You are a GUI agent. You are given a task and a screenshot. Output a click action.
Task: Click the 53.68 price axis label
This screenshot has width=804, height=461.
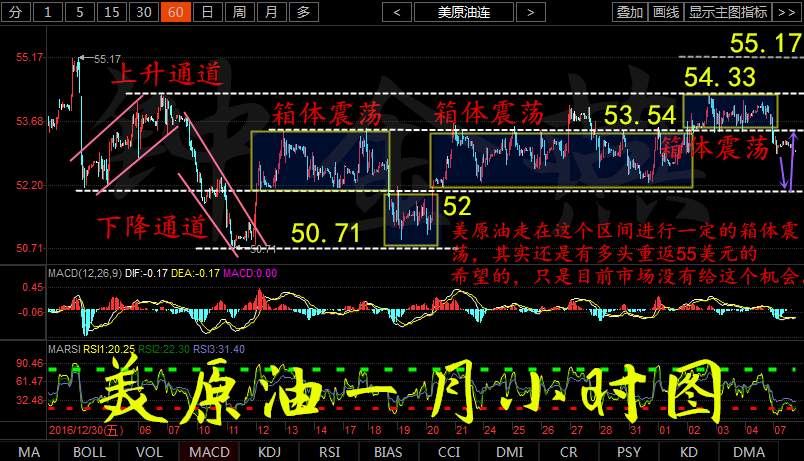point(30,121)
